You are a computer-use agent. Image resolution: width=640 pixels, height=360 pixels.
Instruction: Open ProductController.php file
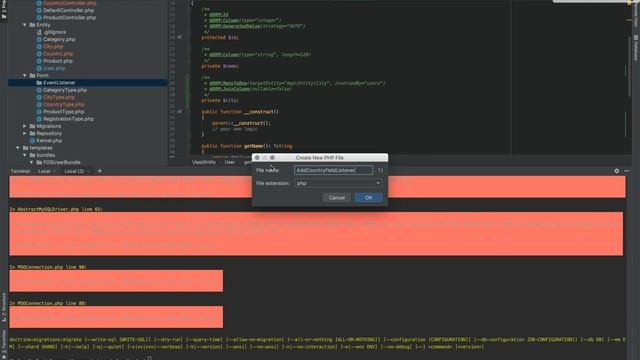pos(70,18)
